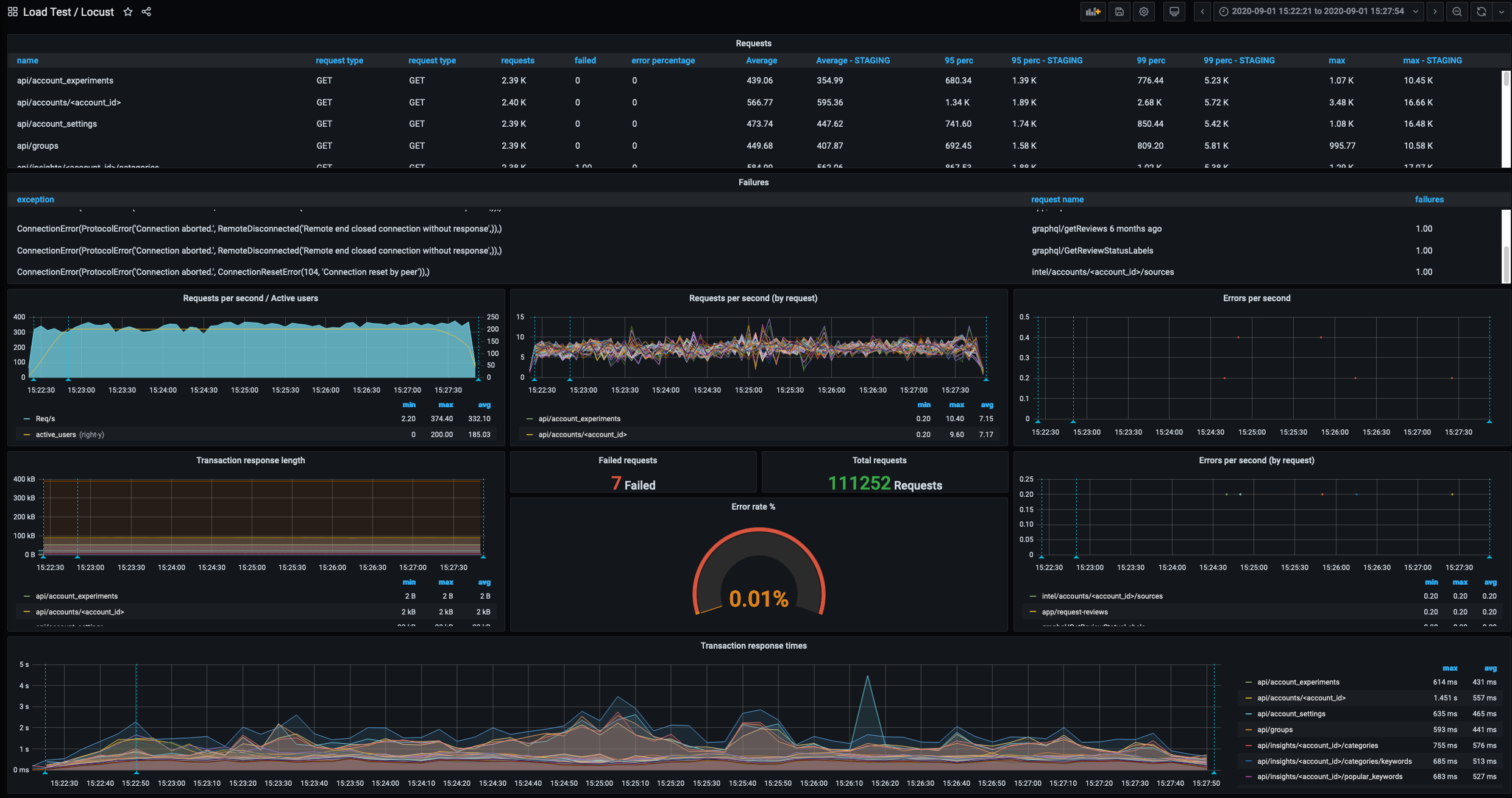Star the Load Test / Locust dashboard
This screenshot has height=798, width=1512.
[x=127, y=12]
